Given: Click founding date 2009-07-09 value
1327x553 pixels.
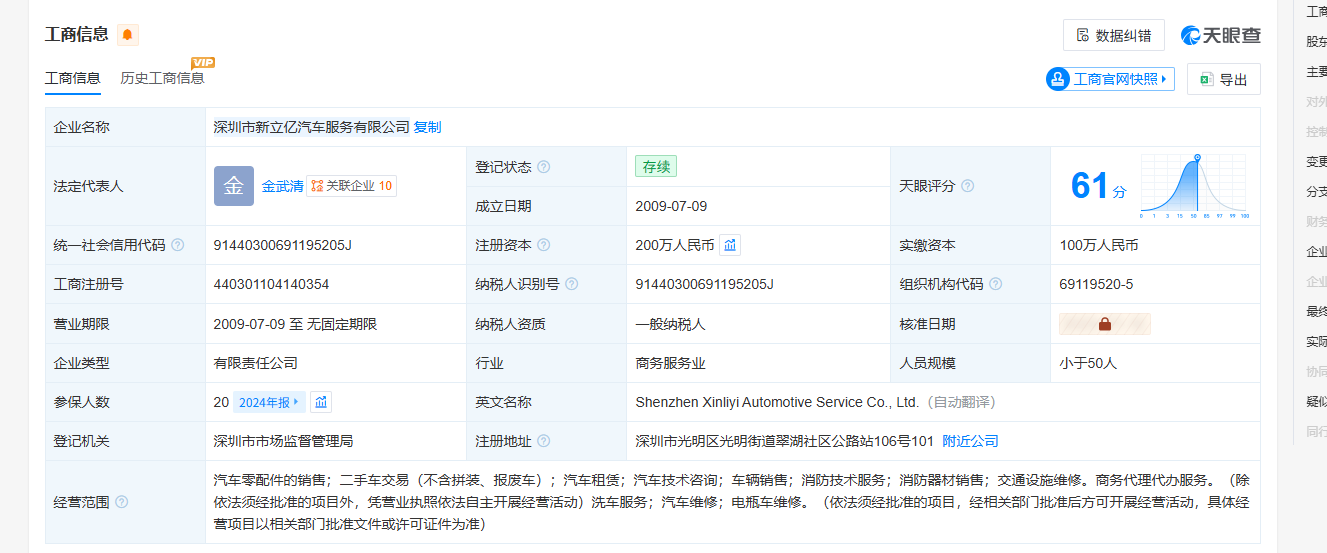Looking at the screenshot, I should [671, 206].
